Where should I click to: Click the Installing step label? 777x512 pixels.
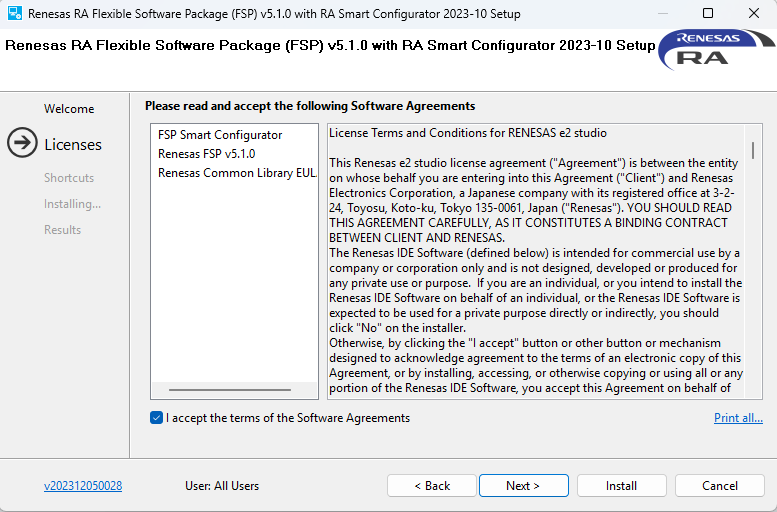[72, 204]
